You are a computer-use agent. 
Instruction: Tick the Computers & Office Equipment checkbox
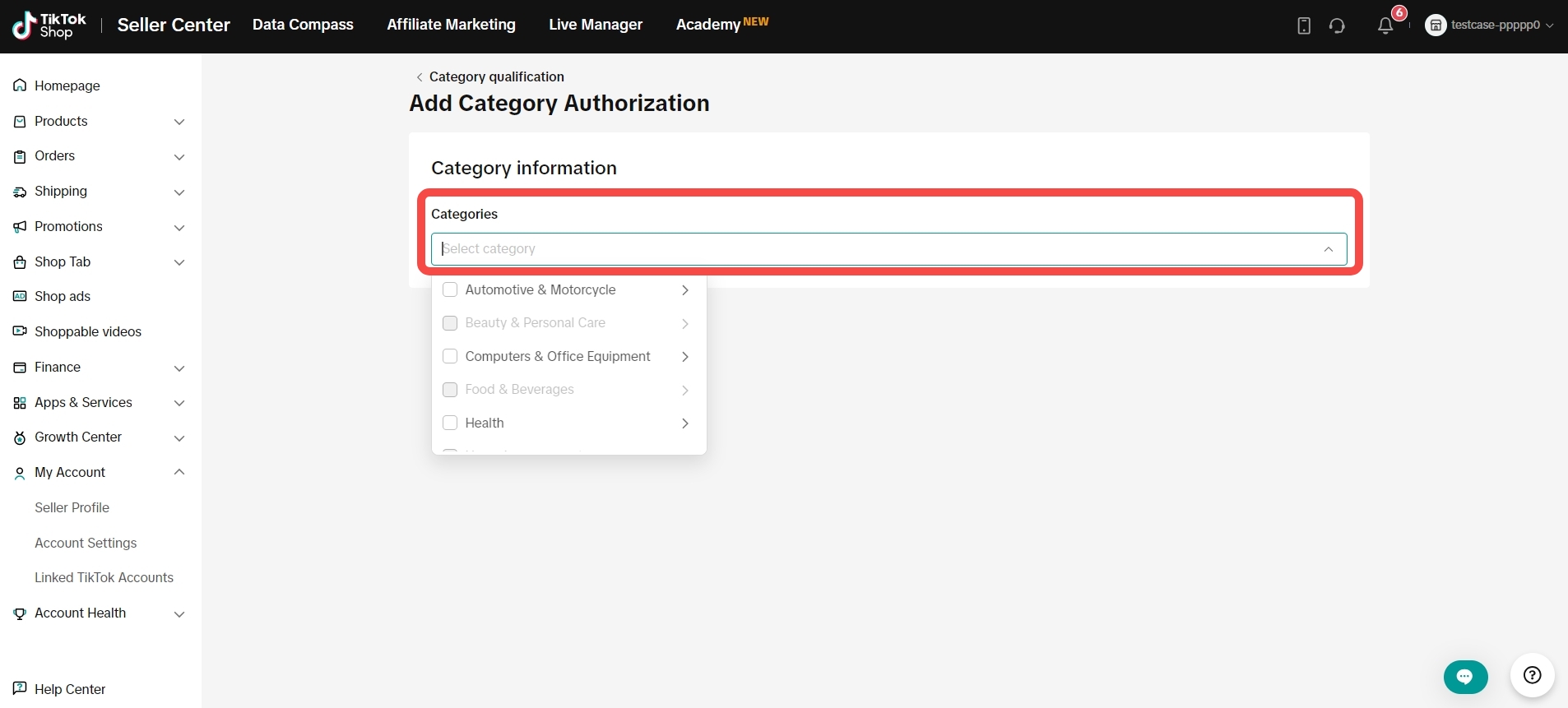(450, 356)
